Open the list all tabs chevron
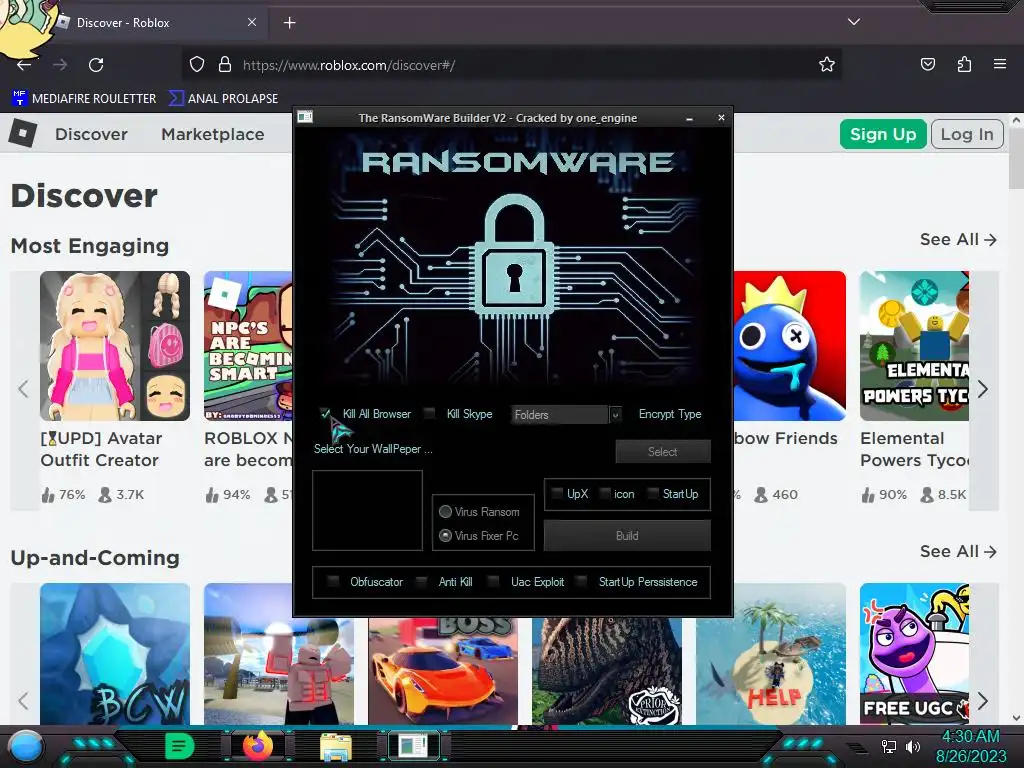 (854, 22)
